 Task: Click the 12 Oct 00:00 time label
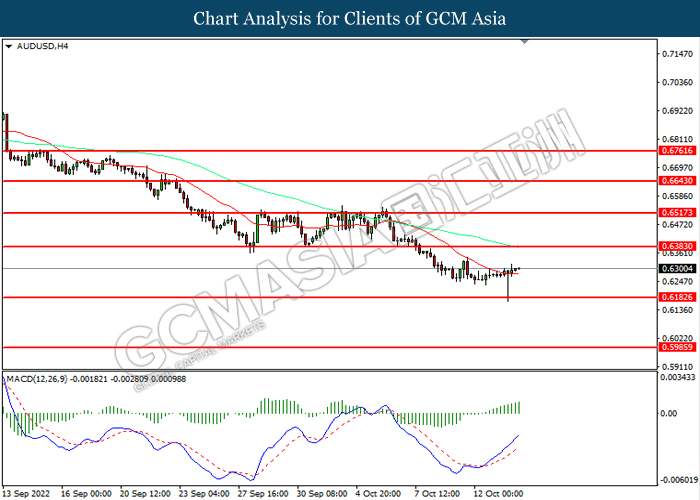(498, 493)
